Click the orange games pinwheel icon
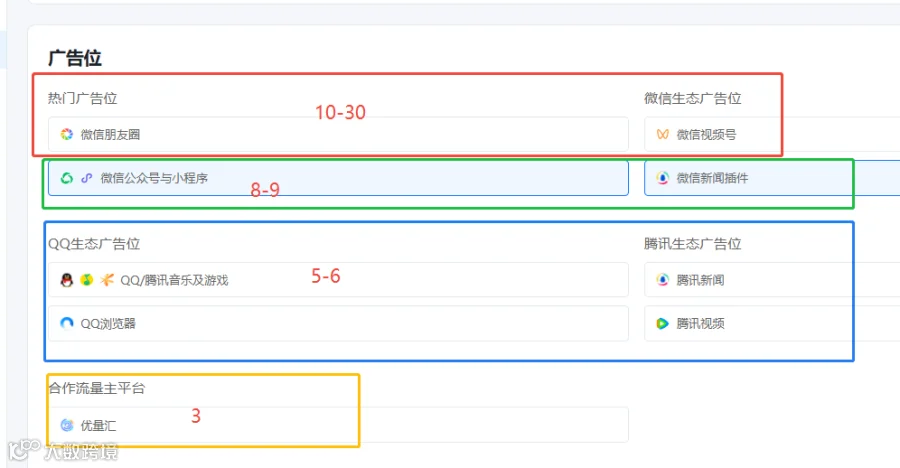The width and height of the screenshot is (900, 468). pos(107,280)
